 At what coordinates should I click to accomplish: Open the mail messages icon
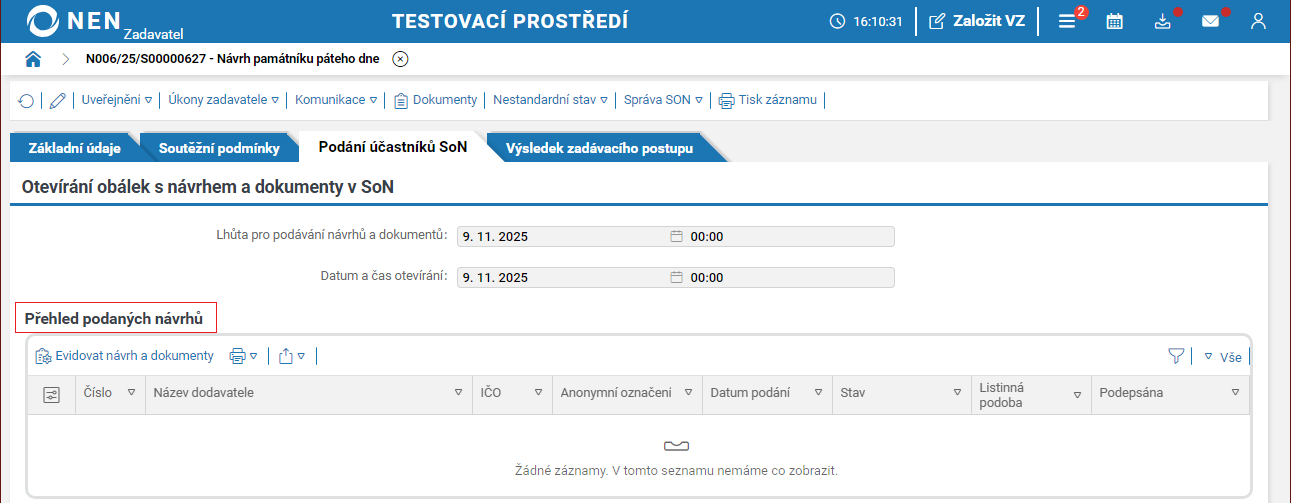click(1210, 21)
